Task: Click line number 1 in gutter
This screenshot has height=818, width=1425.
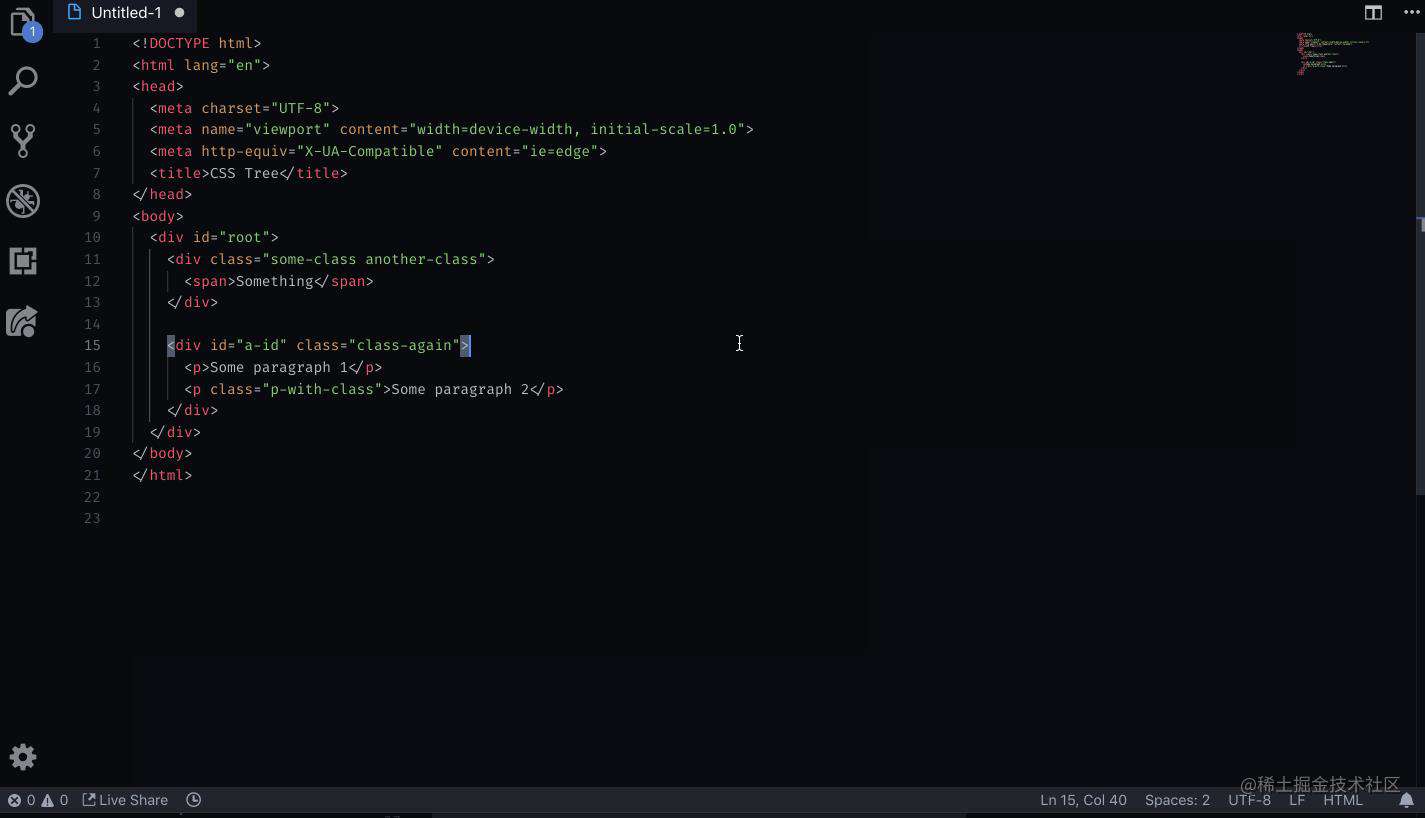Action: (96, 43)
